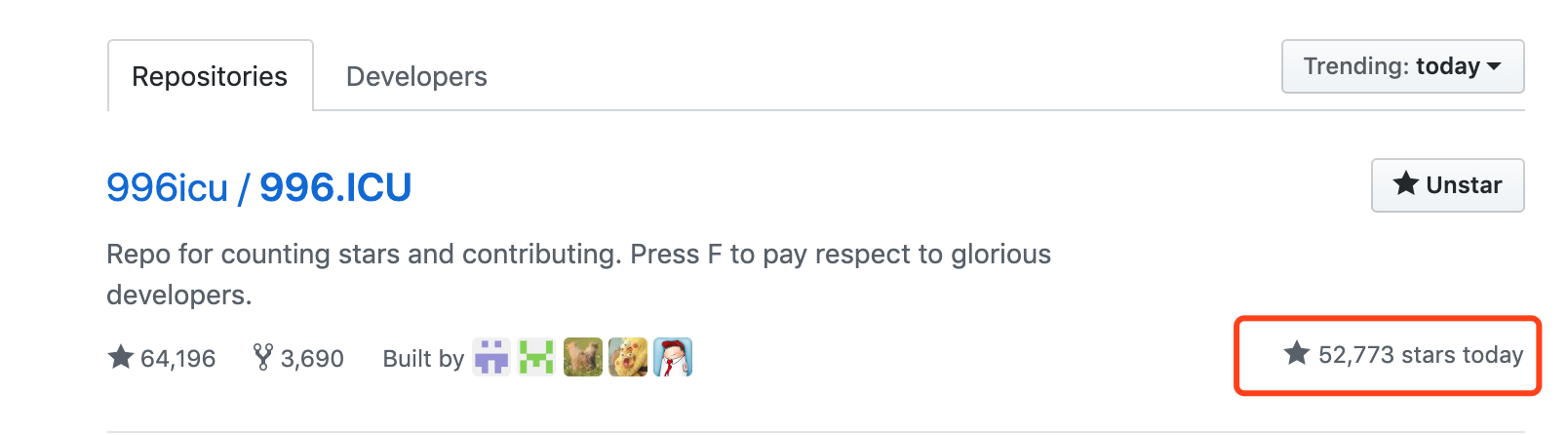Click the star icon beside 52,773 stars today
The image size is (1568, 435).
(1296, 353)
